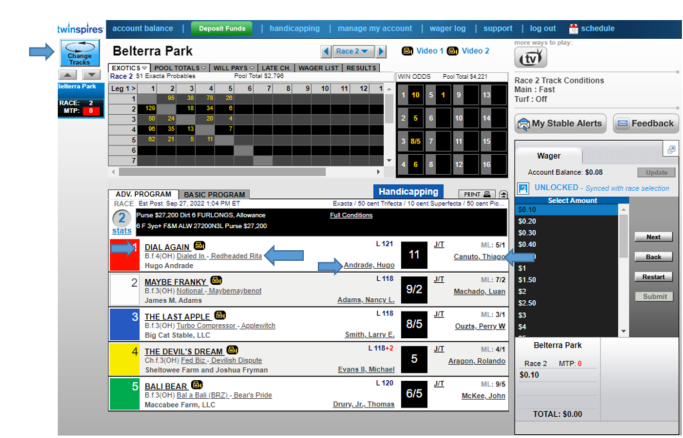Image resolution: width=683 pixels, height=438 pixels.
Task: Click J/T link for The Last Apple
Action: (439, 314)
